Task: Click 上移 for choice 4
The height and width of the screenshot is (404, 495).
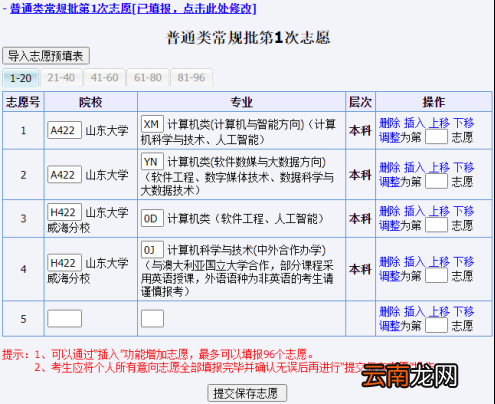Action: [x=439, y=262]
